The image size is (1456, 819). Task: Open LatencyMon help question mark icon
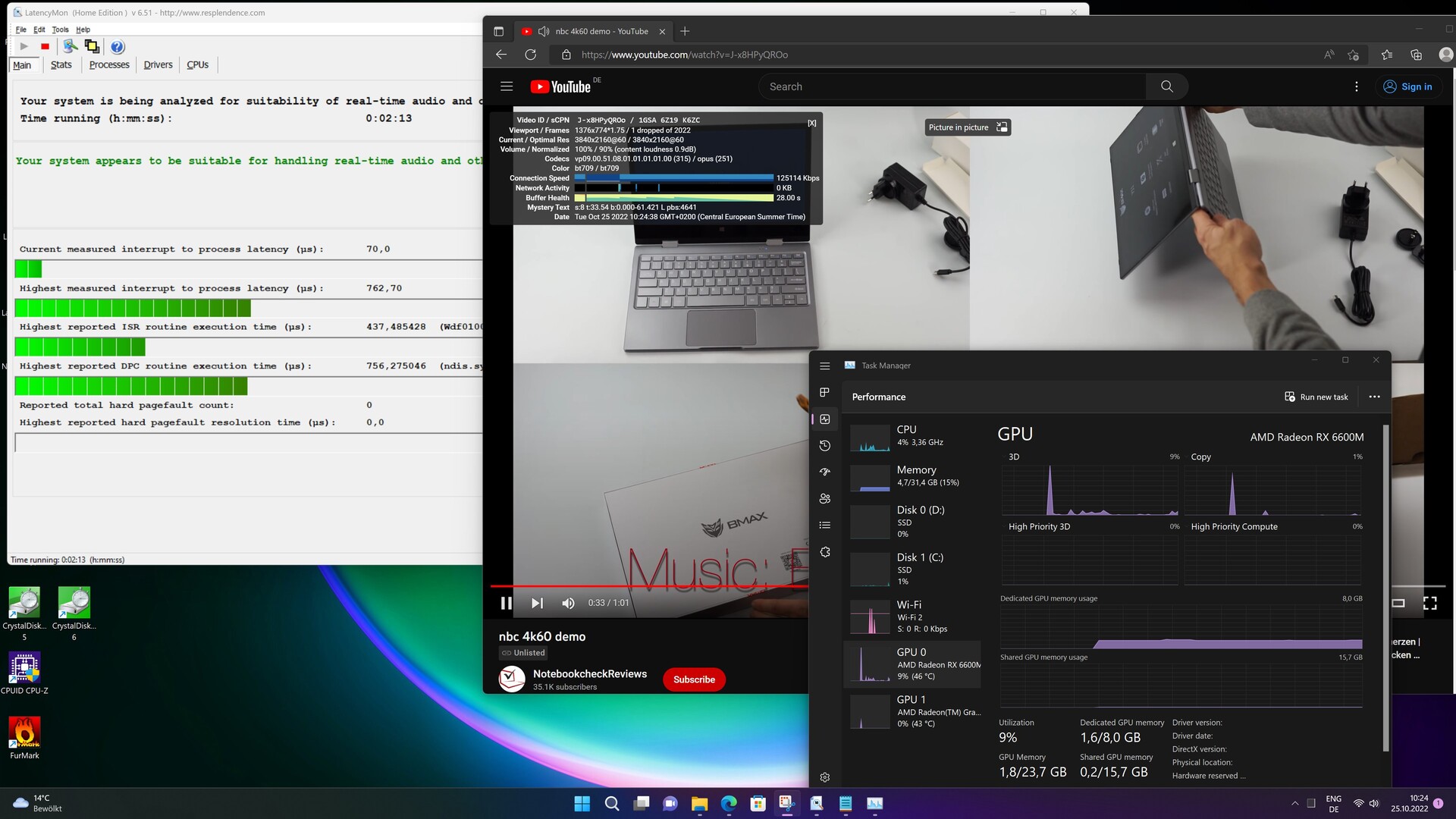[x=118, y=47]
